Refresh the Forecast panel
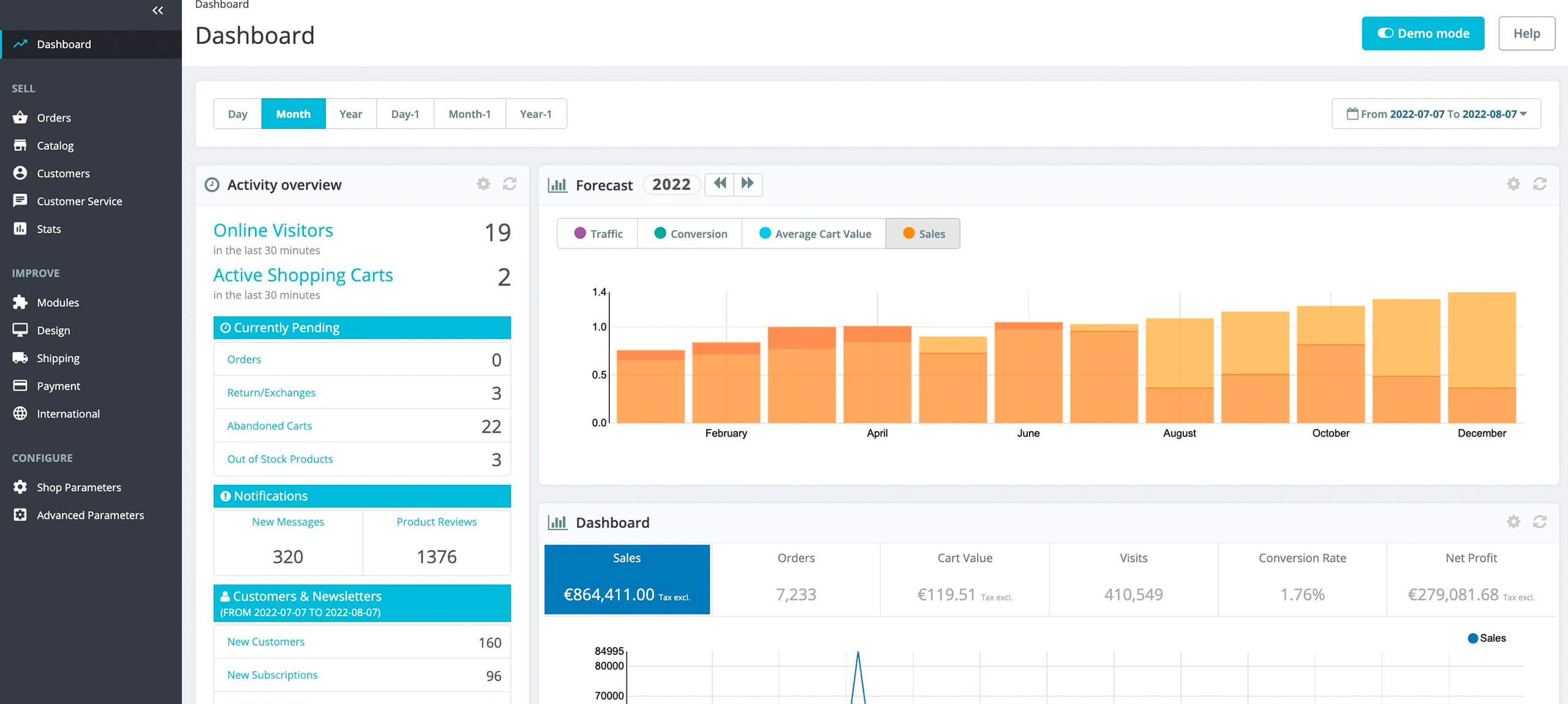 click(1540, 184)
